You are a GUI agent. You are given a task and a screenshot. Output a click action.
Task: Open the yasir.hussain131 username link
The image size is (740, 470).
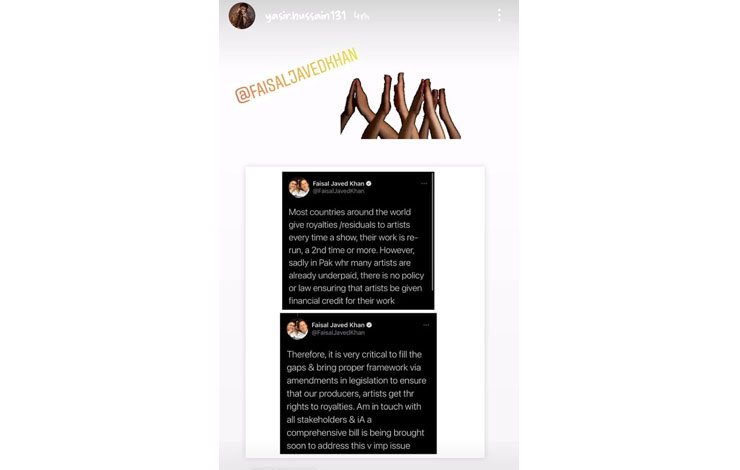[x=305, y=16]
